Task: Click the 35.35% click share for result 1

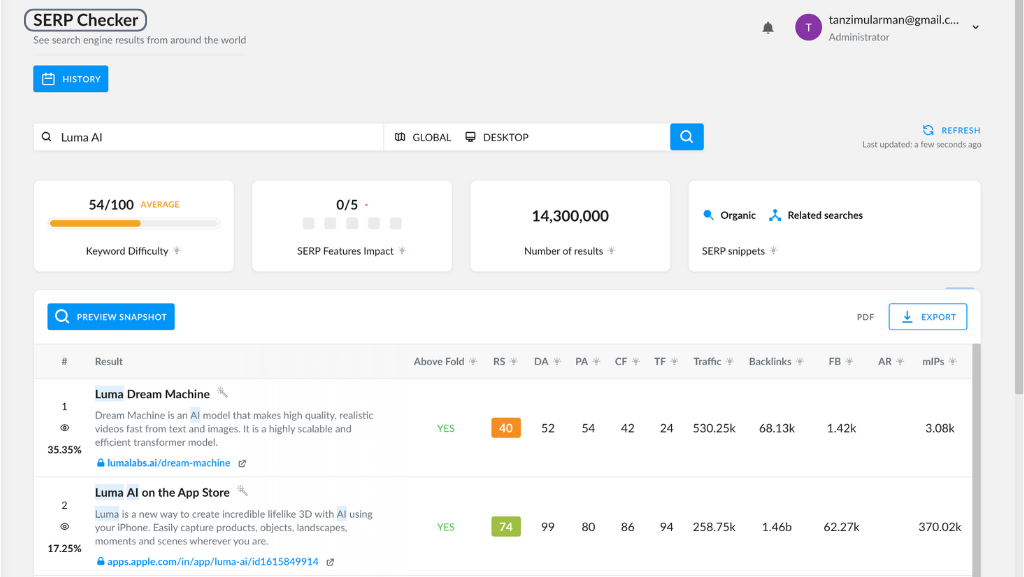Action: [64, 450]
